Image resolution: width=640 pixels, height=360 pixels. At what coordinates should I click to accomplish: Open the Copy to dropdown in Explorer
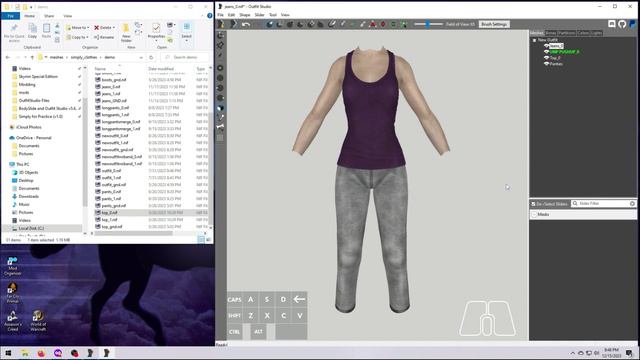click(x=78, y=37)
